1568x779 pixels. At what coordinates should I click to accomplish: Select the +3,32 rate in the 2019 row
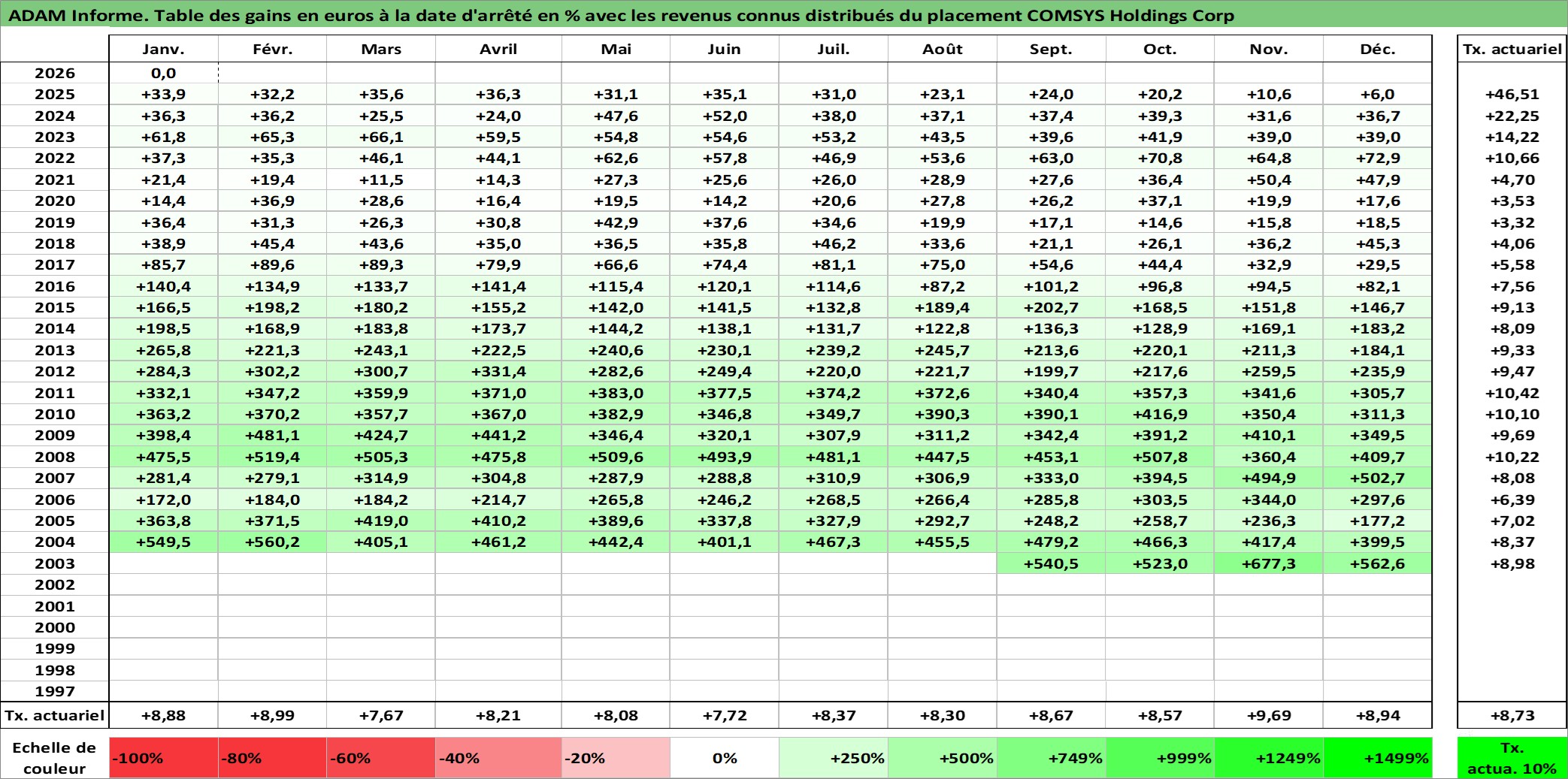pos(1512,222)
